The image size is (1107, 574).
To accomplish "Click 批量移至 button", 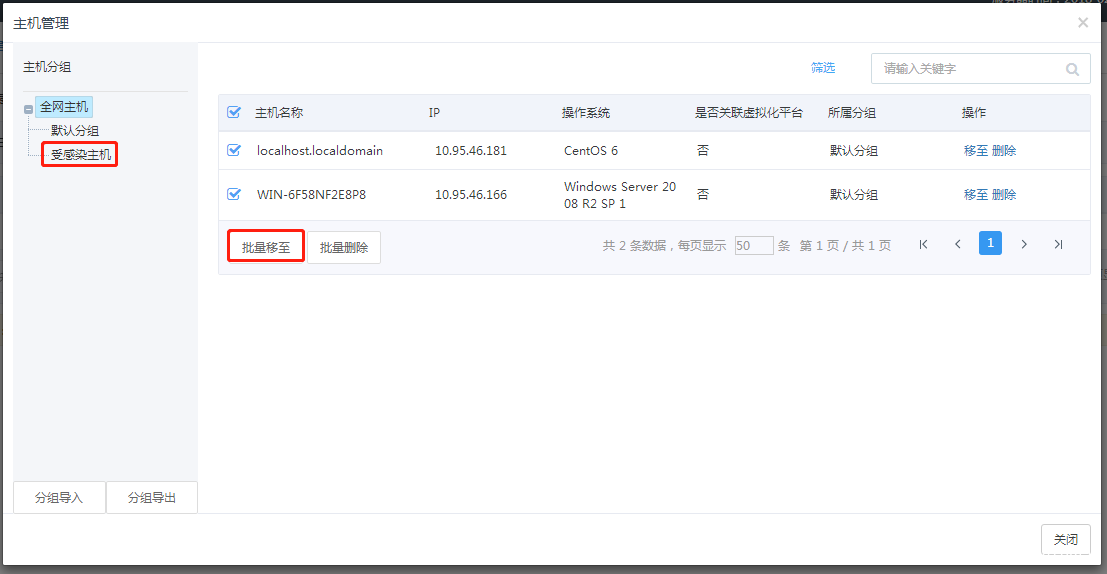I will pyautogui.click(x=266, y=247).
